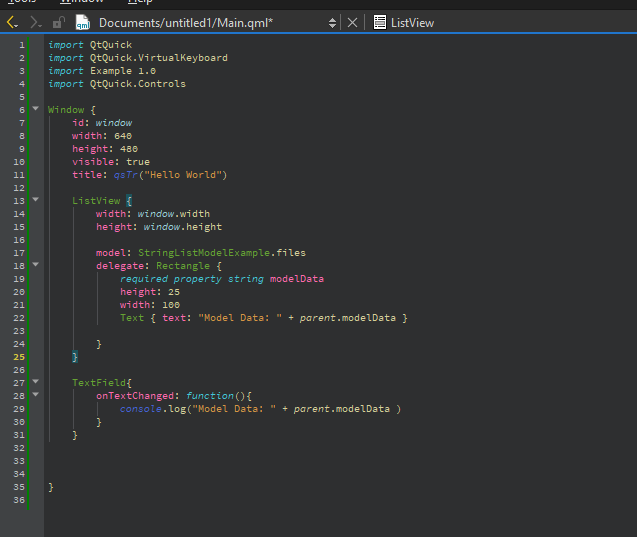Click the "Hello World" string
Screen dimensions: 637x537
pos(183,175)
